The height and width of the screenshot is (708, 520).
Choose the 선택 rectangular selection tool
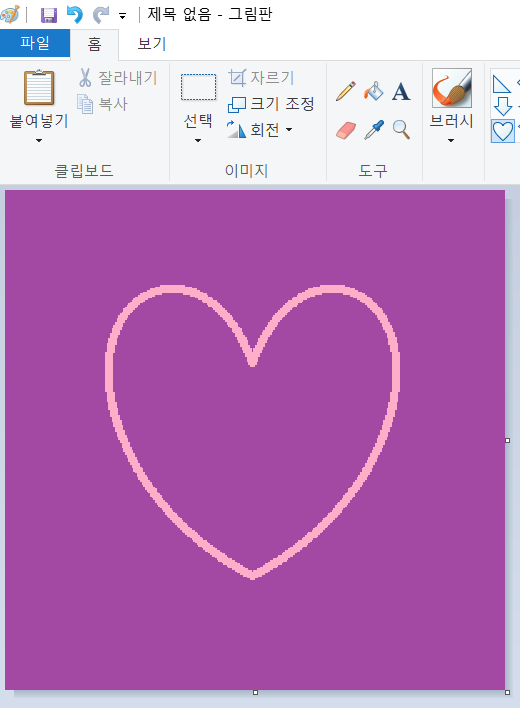pos(199,87)
